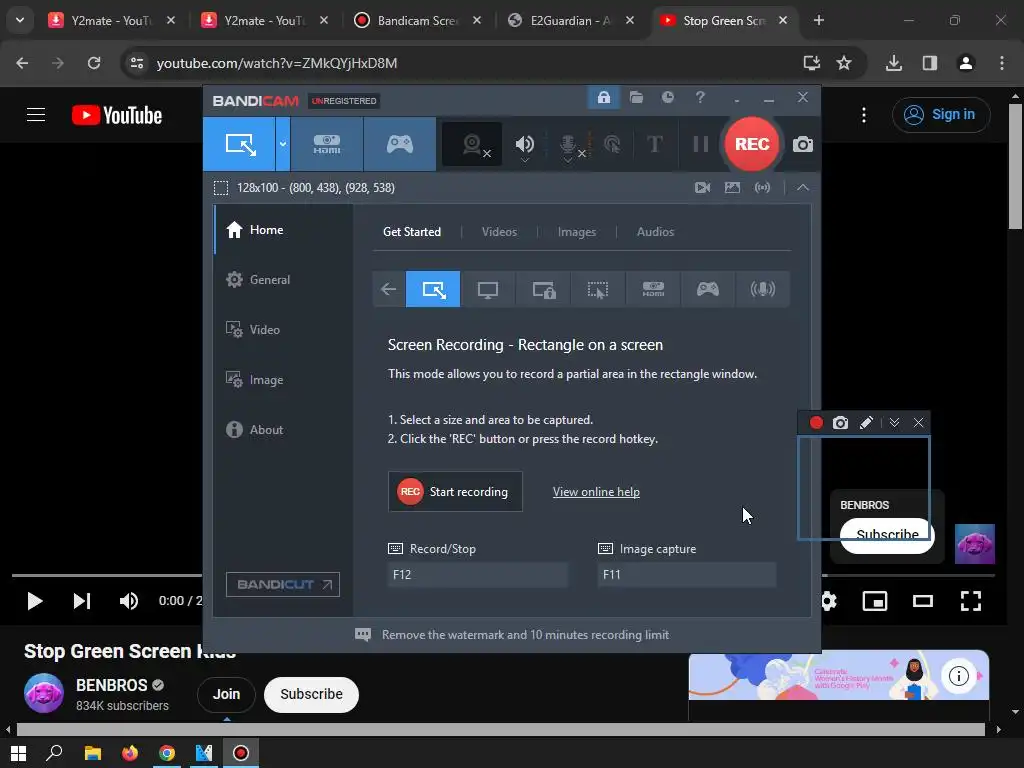Switch to Get Started tab
The width and height of the screenshot is (1024, 768).
point(412,232)
